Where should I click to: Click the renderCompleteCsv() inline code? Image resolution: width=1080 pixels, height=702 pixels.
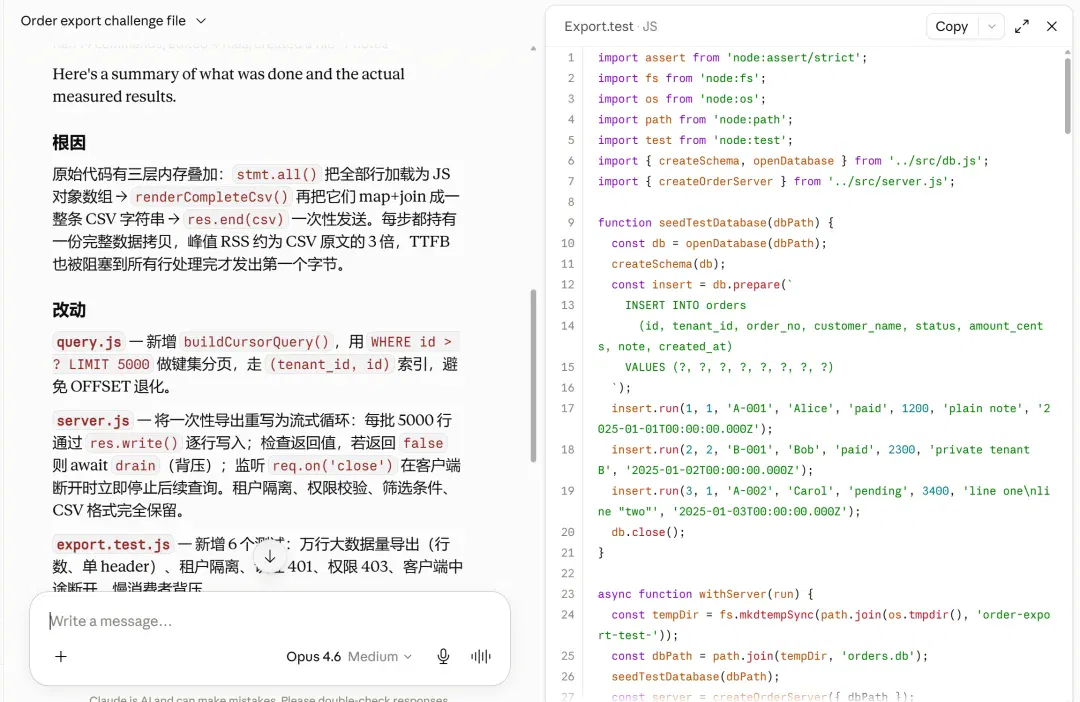[x=211, y=197]
